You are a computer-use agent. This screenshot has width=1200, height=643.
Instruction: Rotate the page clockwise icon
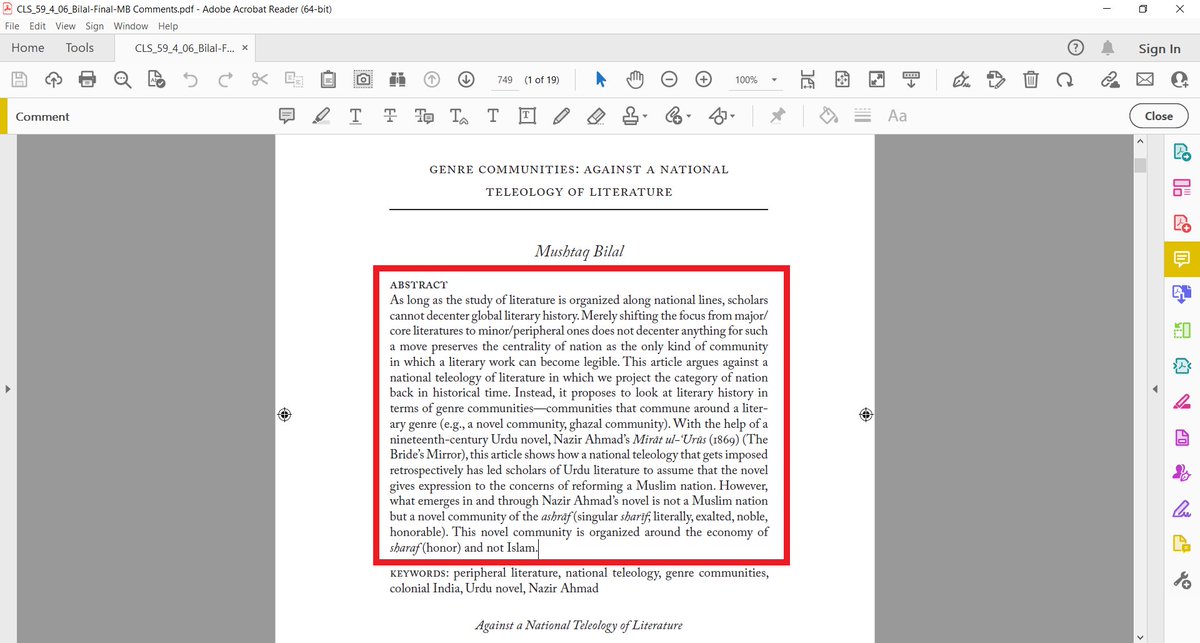pos(1065,80)
